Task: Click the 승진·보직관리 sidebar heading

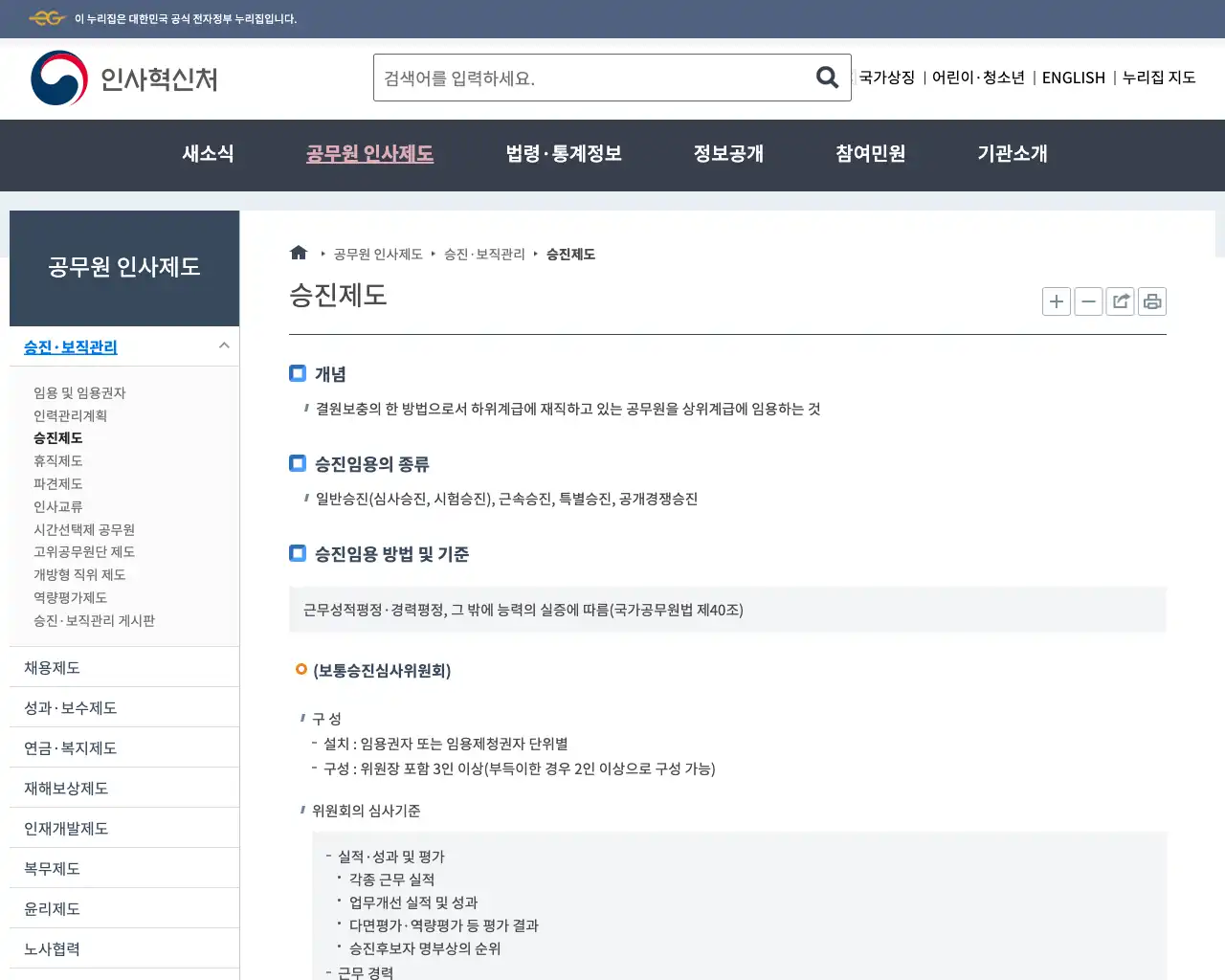Action: pos(71,346)
